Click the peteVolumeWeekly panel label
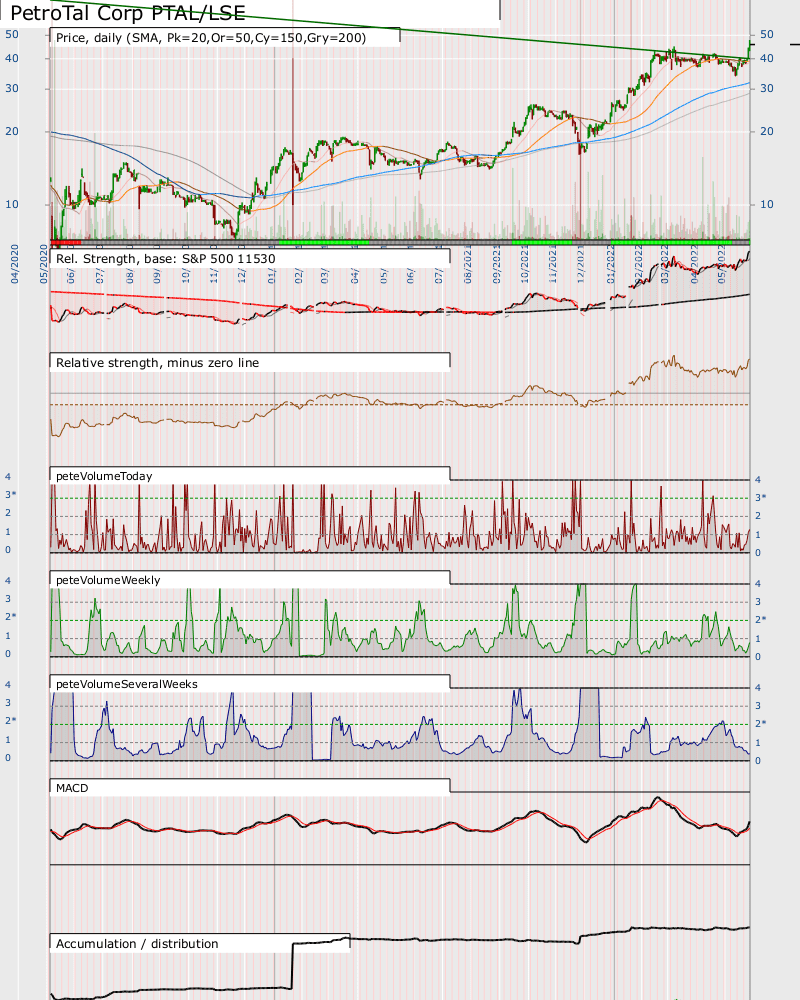This screenshot has width=800, height=1000. 108,580
